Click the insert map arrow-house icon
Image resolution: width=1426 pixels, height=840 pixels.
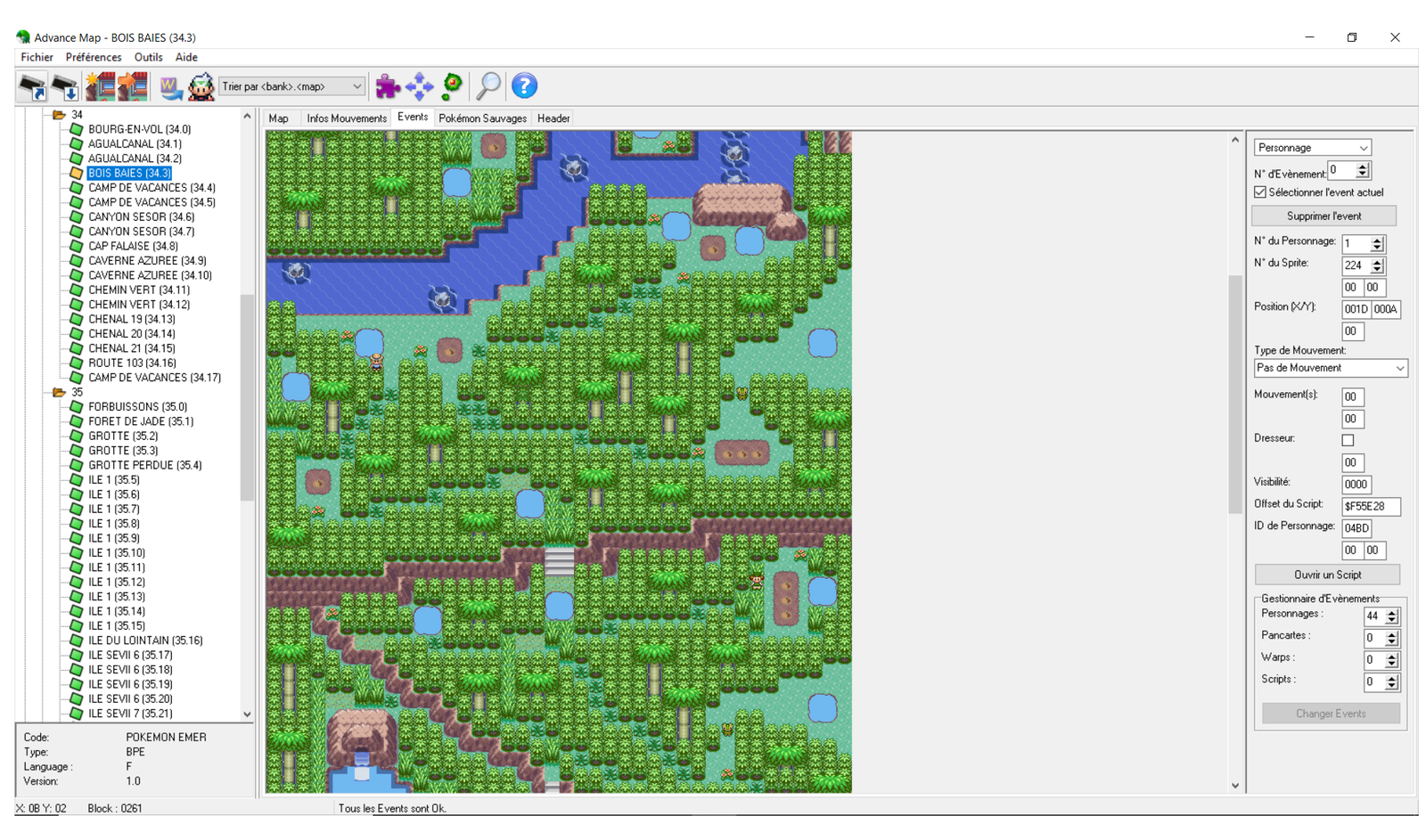click(133, 86)
